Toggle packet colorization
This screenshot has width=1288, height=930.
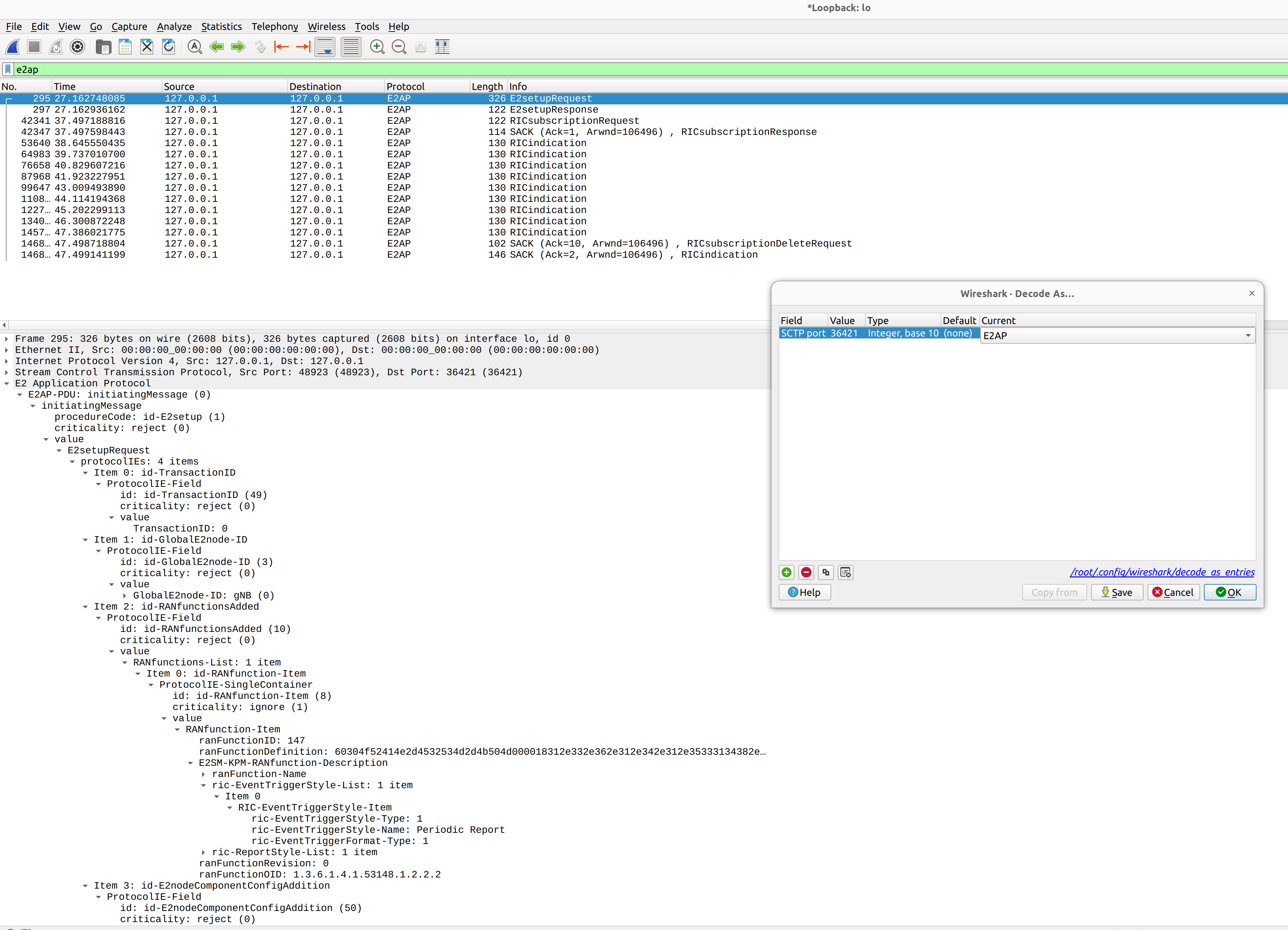(x=351, y=47)
